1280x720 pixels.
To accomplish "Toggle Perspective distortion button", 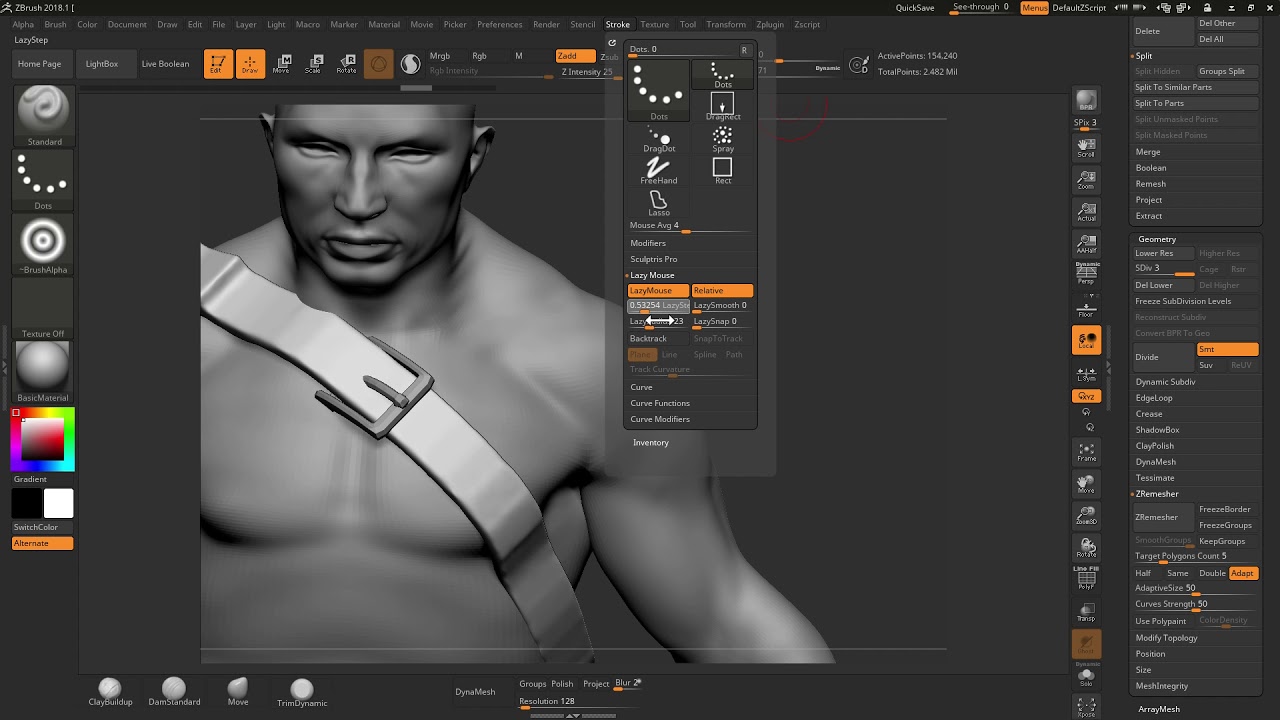I will pos(1086,273).
